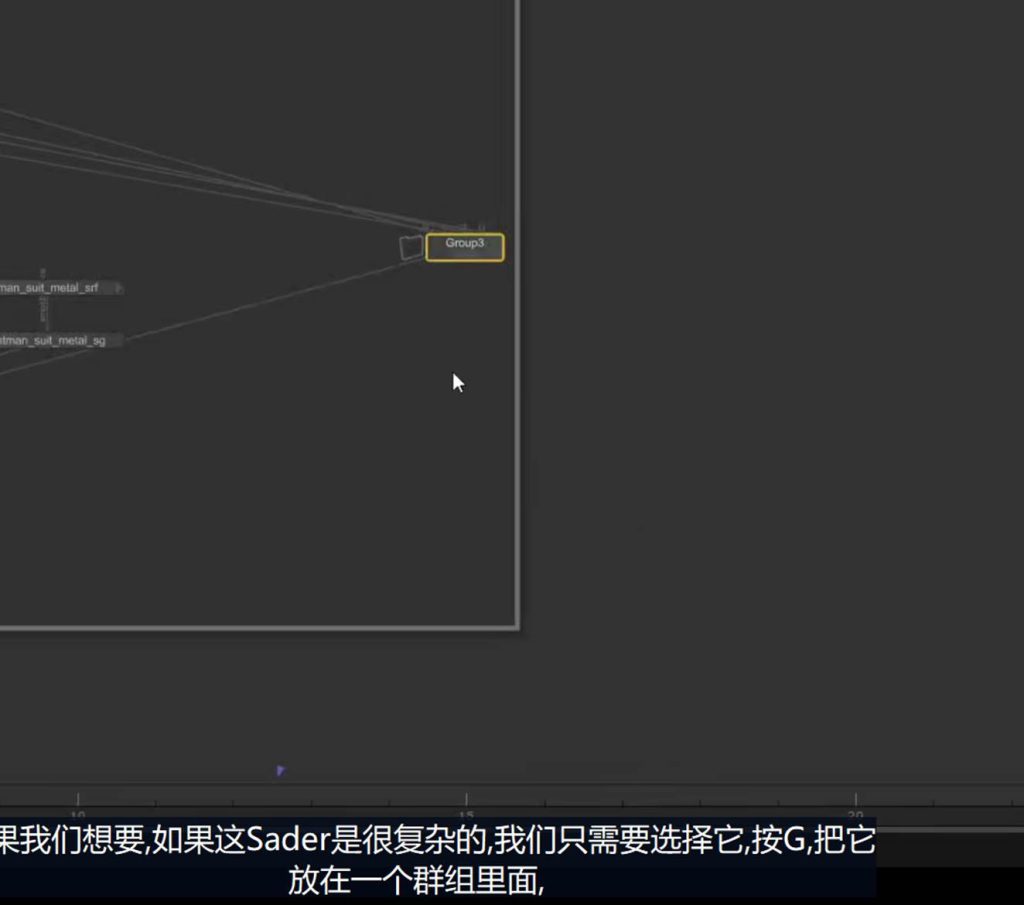The height and width of the screenshot is (905, 1024).
Task: Click the page icon left of Group3
Action: click(411, 247)
